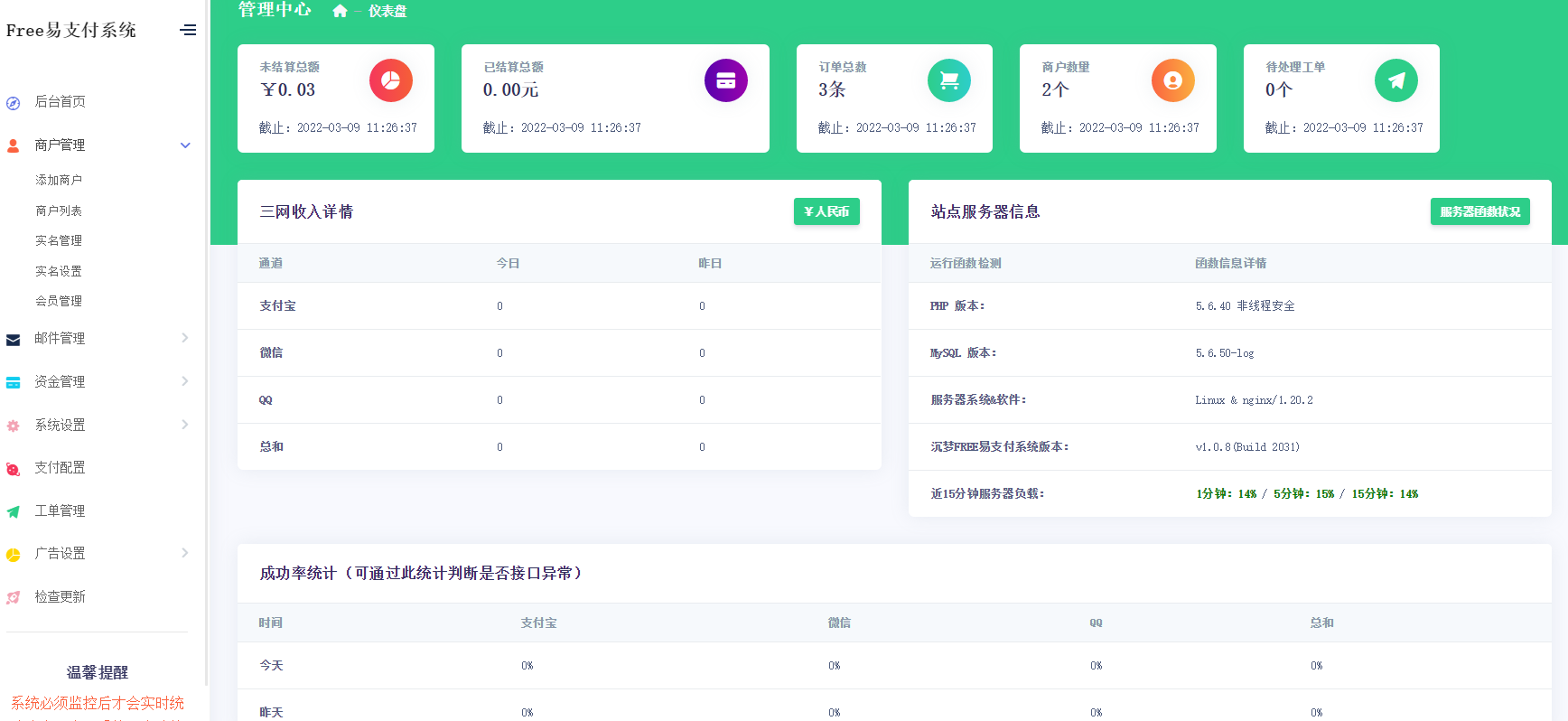Select 实名管理 submenu item
Viewport: 1568px width, 721px height.
pos(59,240)
